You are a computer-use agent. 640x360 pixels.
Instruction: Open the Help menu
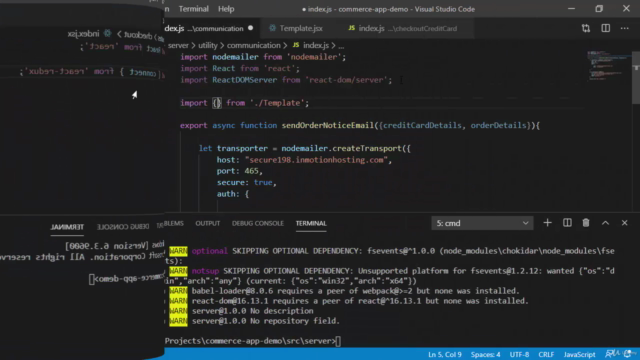226,9
